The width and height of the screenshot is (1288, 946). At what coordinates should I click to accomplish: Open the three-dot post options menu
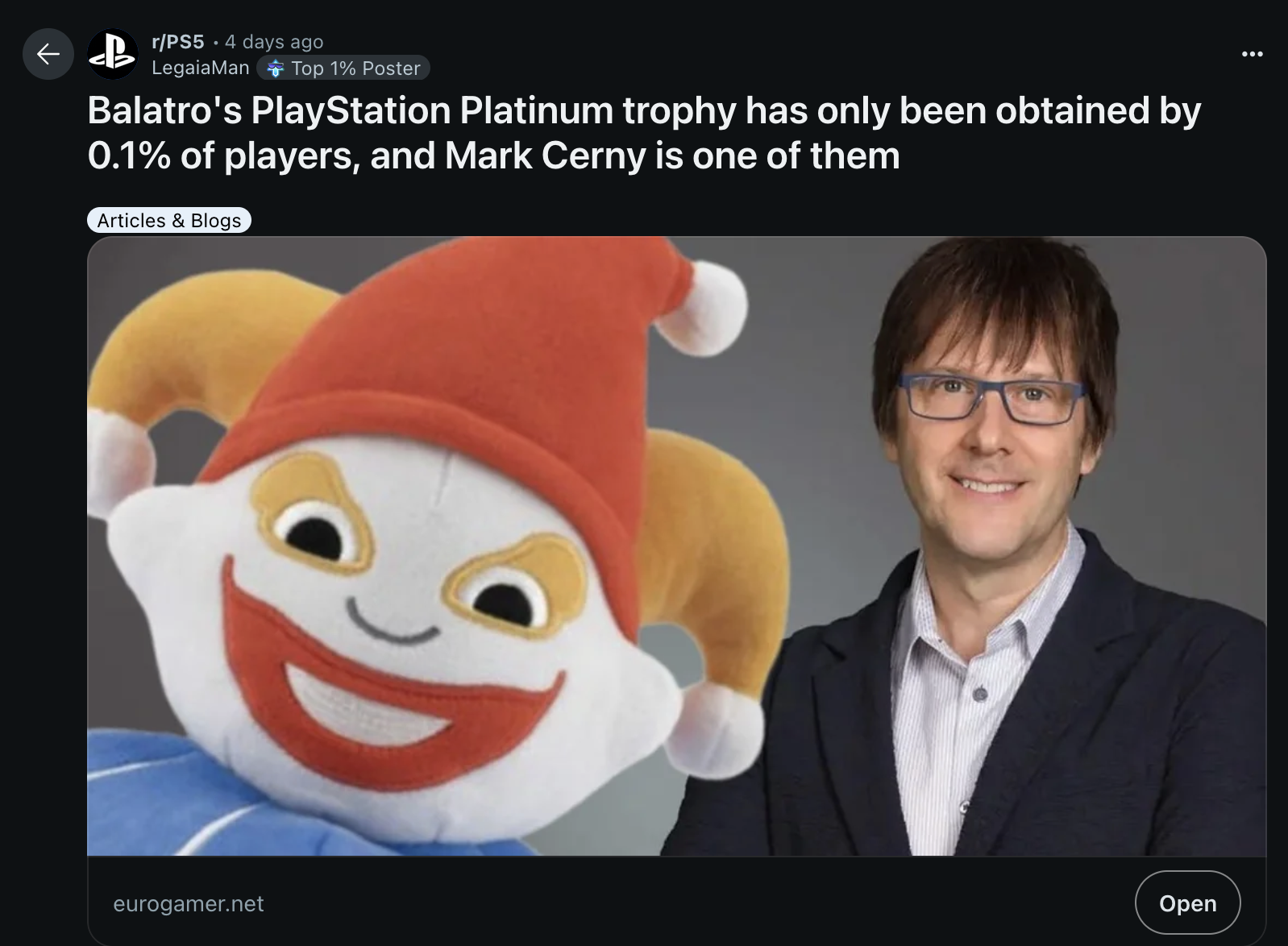pos(1252,54)
